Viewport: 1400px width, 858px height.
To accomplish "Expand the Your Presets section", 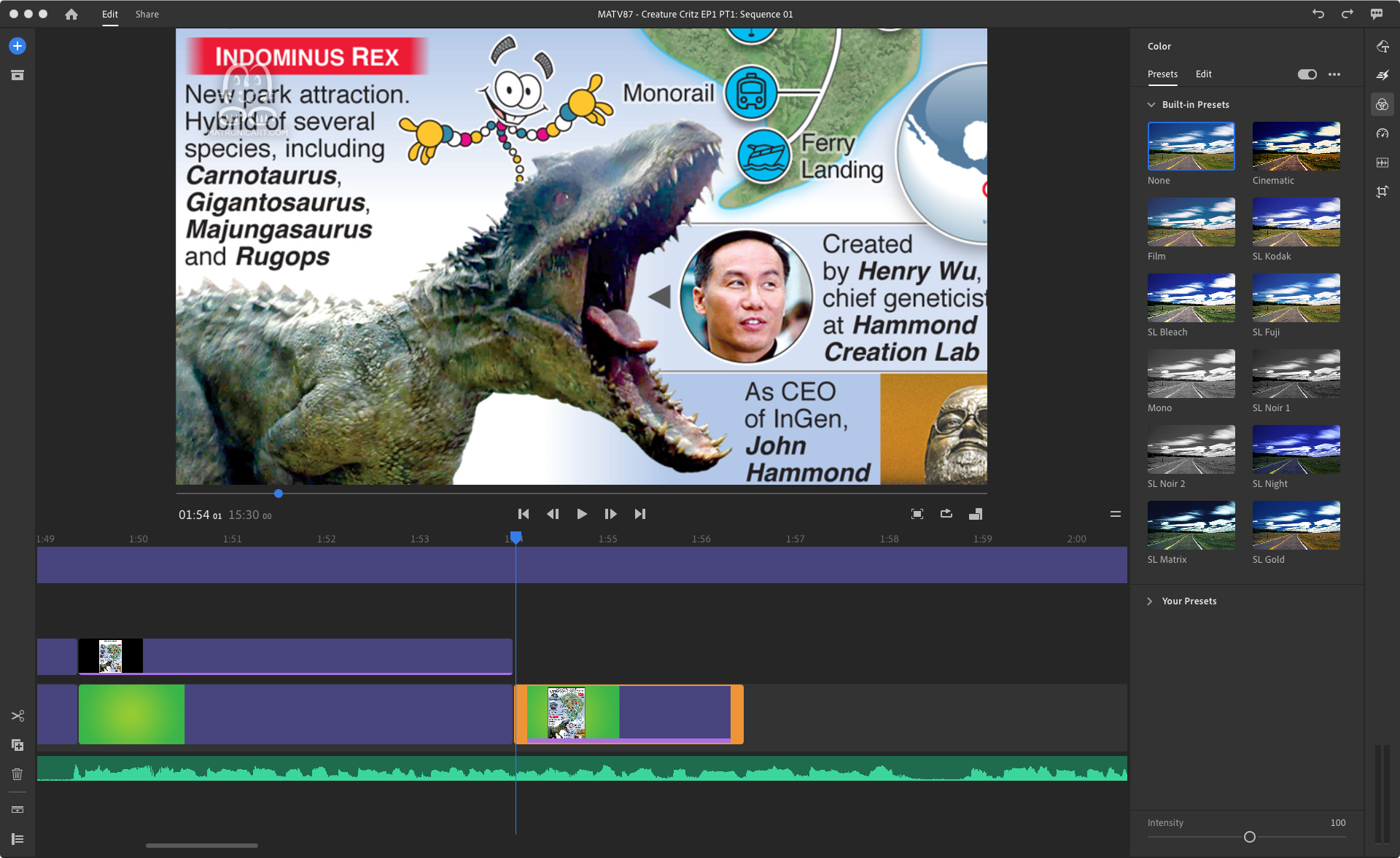I will [x=1150, y=601].
